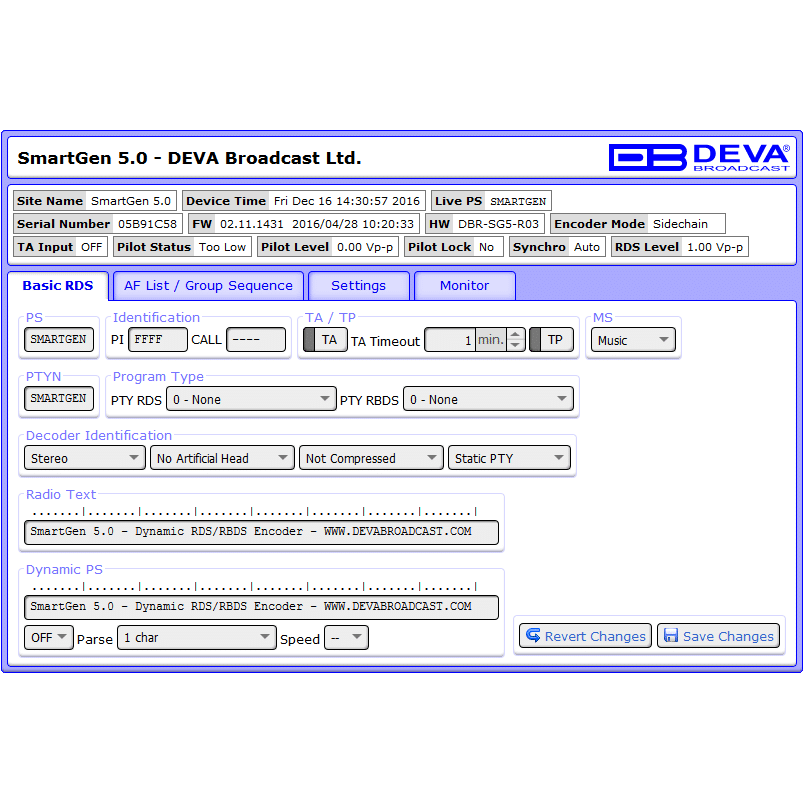Click the HW value DBR-SG5-R03
This screenshot has height=804, width=804.
tap(498, 224)
